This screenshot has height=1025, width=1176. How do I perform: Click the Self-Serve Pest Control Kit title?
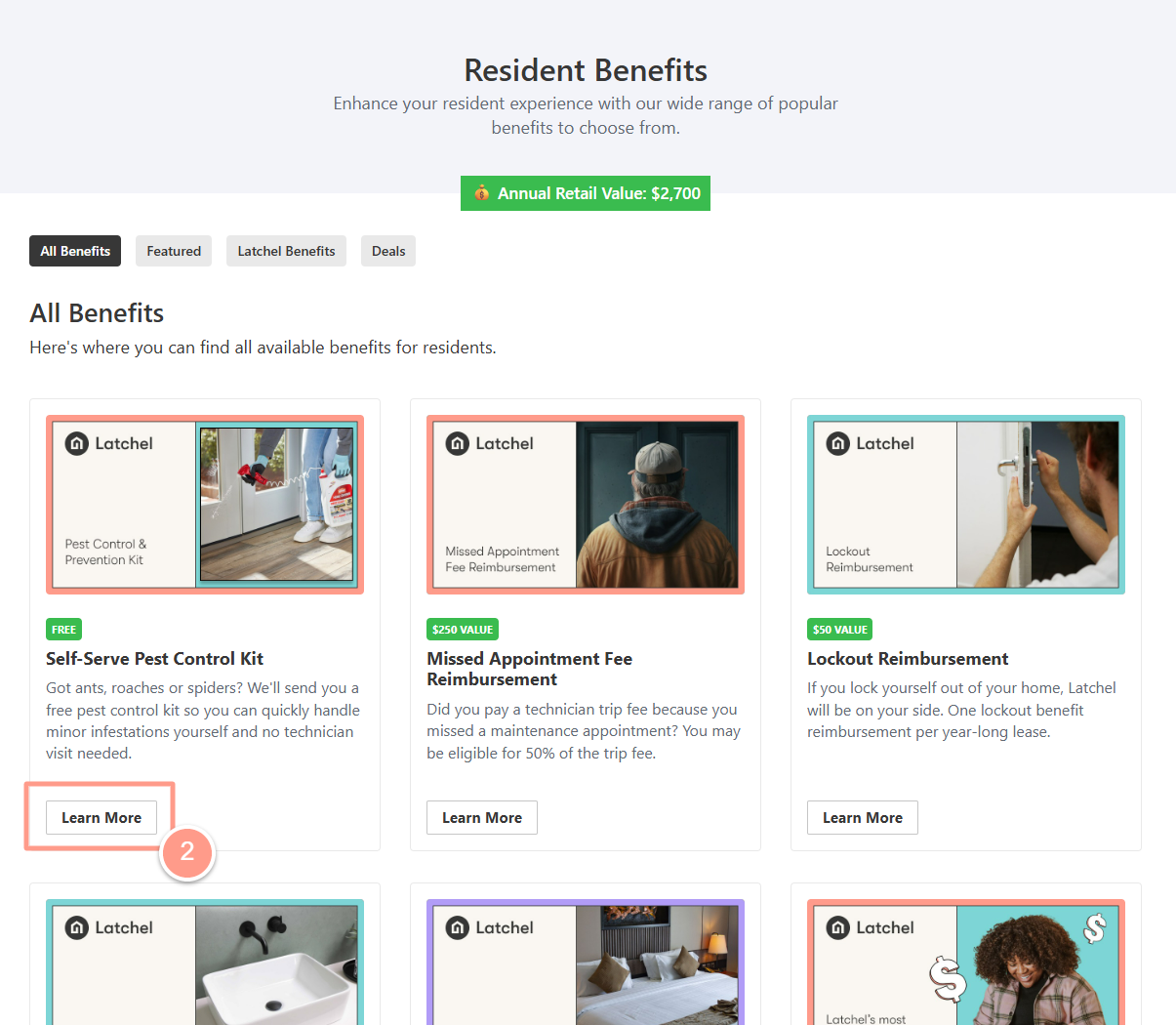[154, 659]
